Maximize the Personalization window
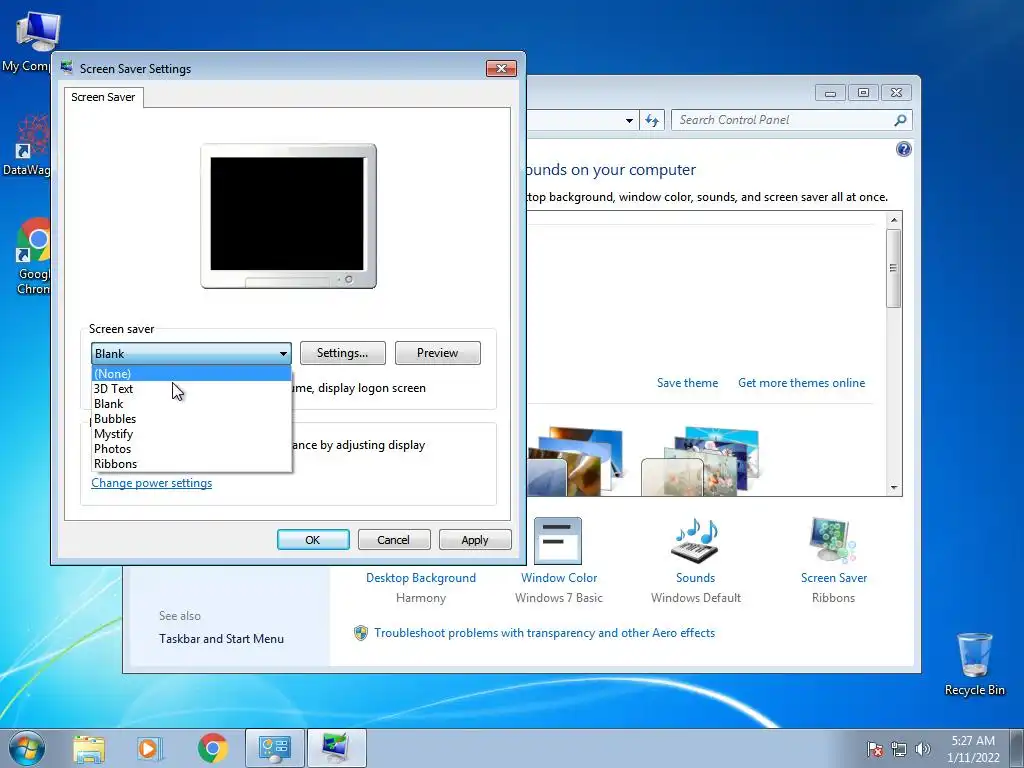Screen dimensions: 1024x768 click(863, 93)
